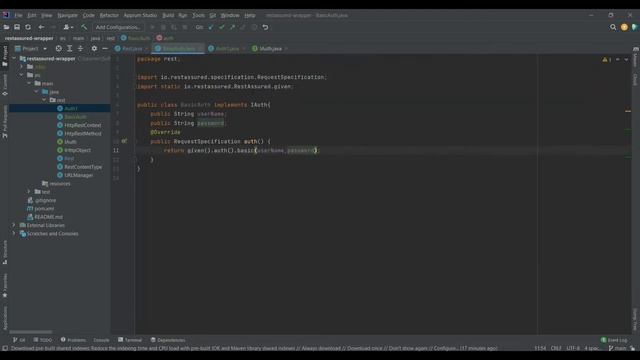Click the orange updates/avatar icon at top right

pos(624,27)
